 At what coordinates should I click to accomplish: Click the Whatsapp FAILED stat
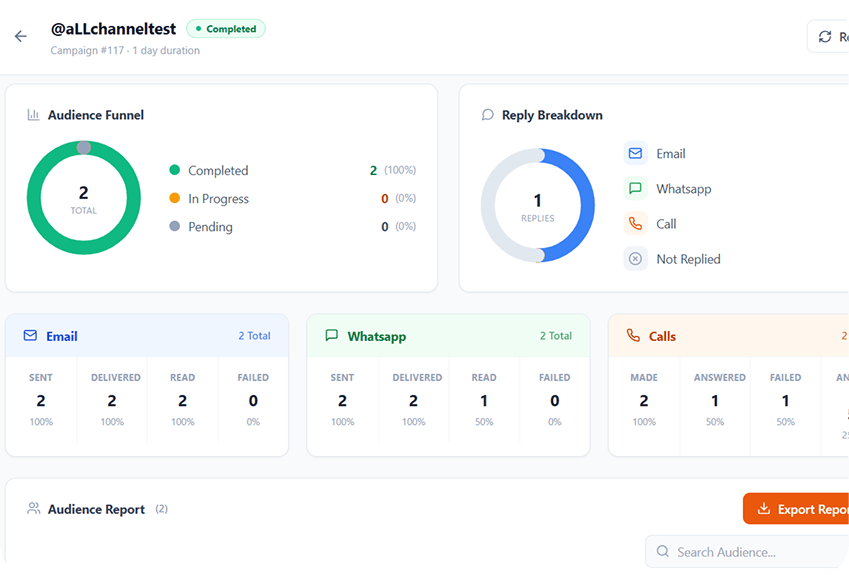(x=554, y=400)
